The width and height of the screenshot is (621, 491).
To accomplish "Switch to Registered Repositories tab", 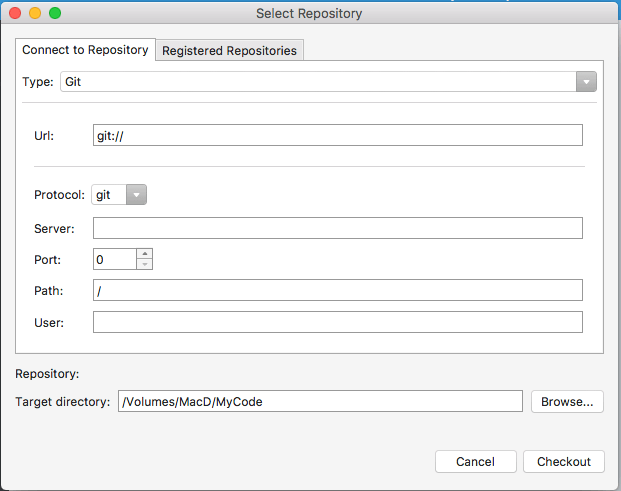I will coord(229,50).
